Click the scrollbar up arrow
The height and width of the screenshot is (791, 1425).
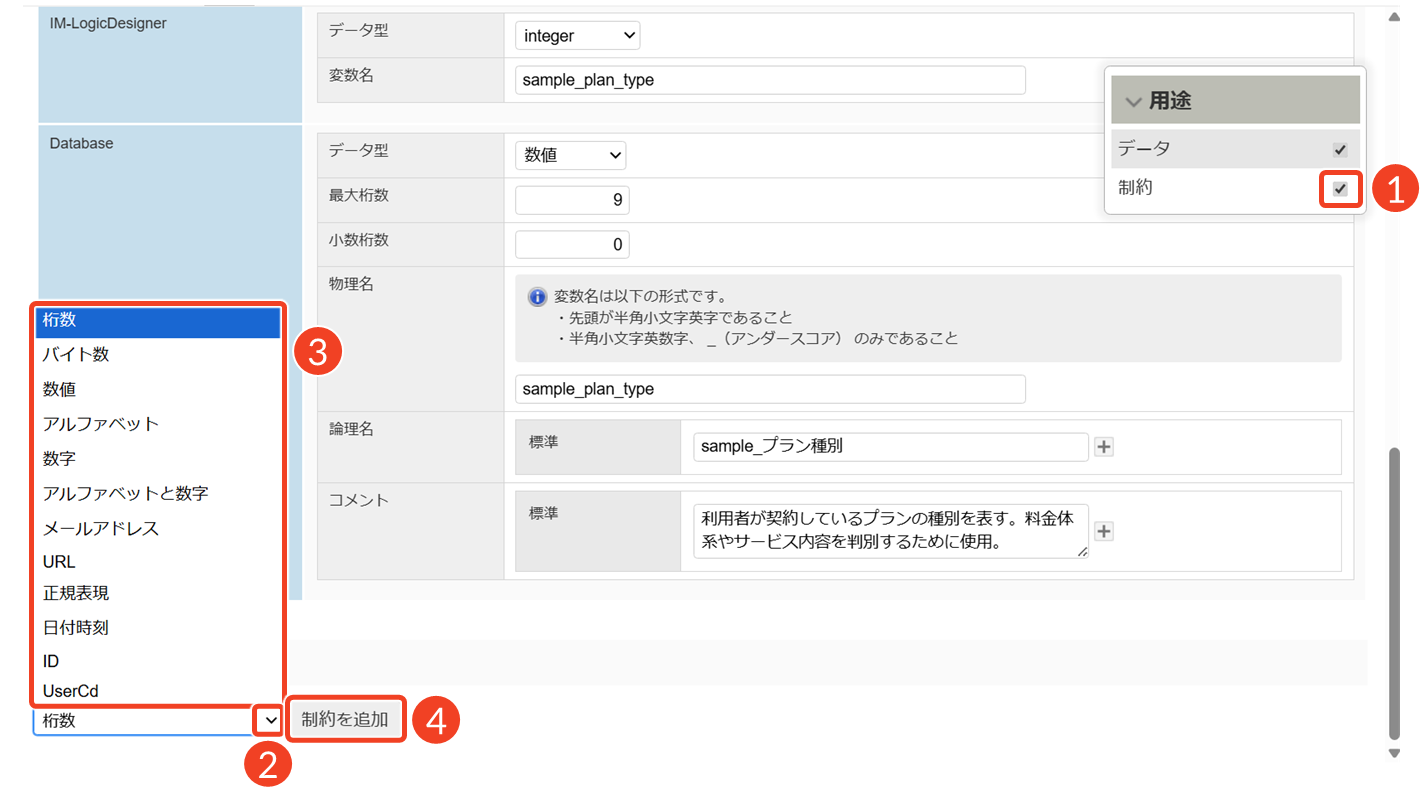(1395, 18)
